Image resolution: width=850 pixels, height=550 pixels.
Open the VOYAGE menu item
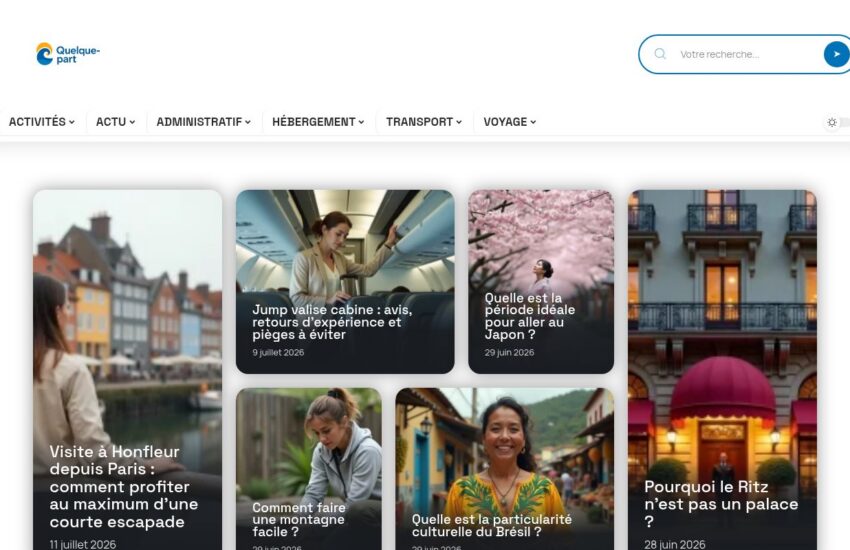point(505,122)
